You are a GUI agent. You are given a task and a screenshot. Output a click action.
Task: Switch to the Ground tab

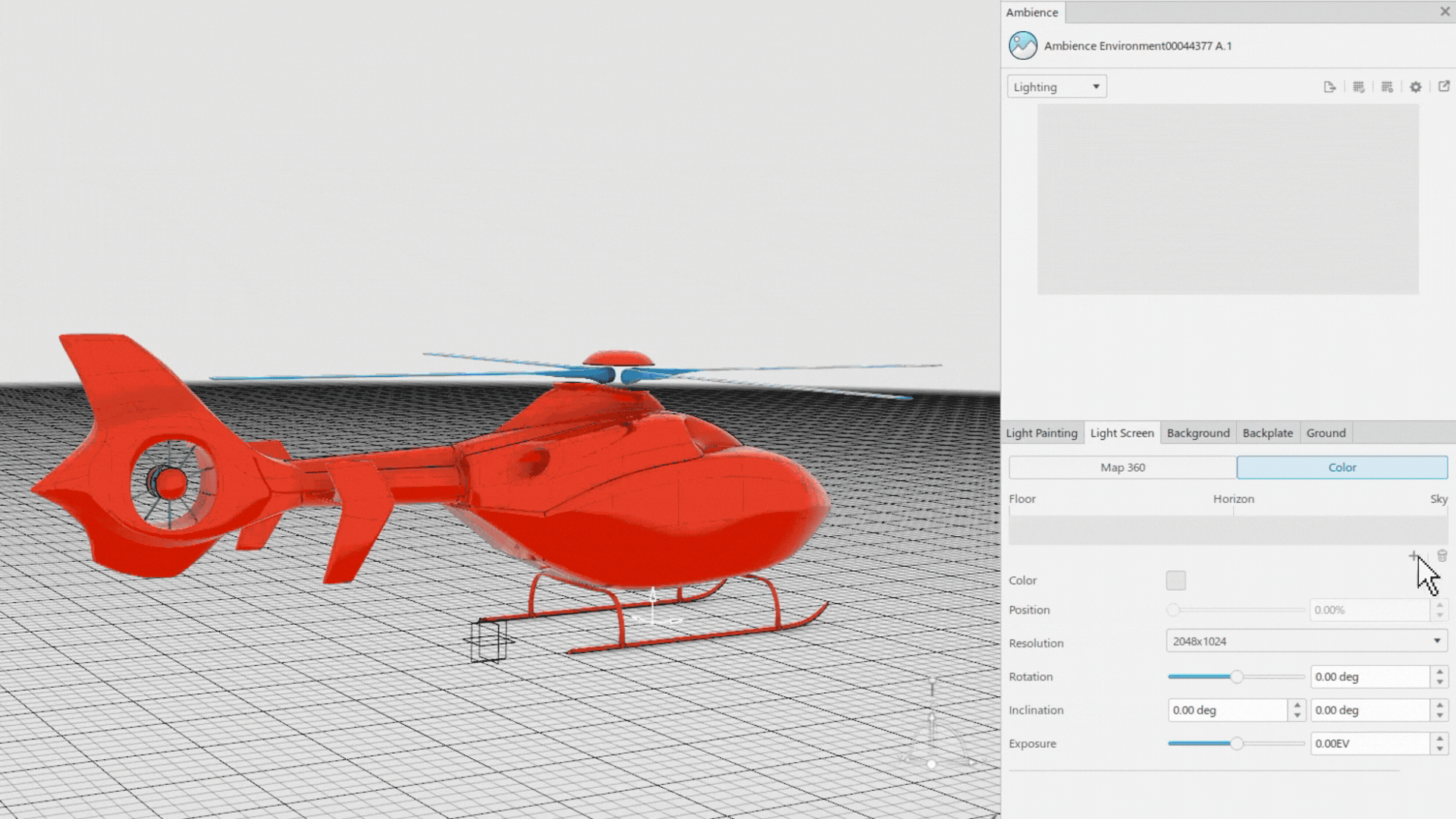[1326, 433]
